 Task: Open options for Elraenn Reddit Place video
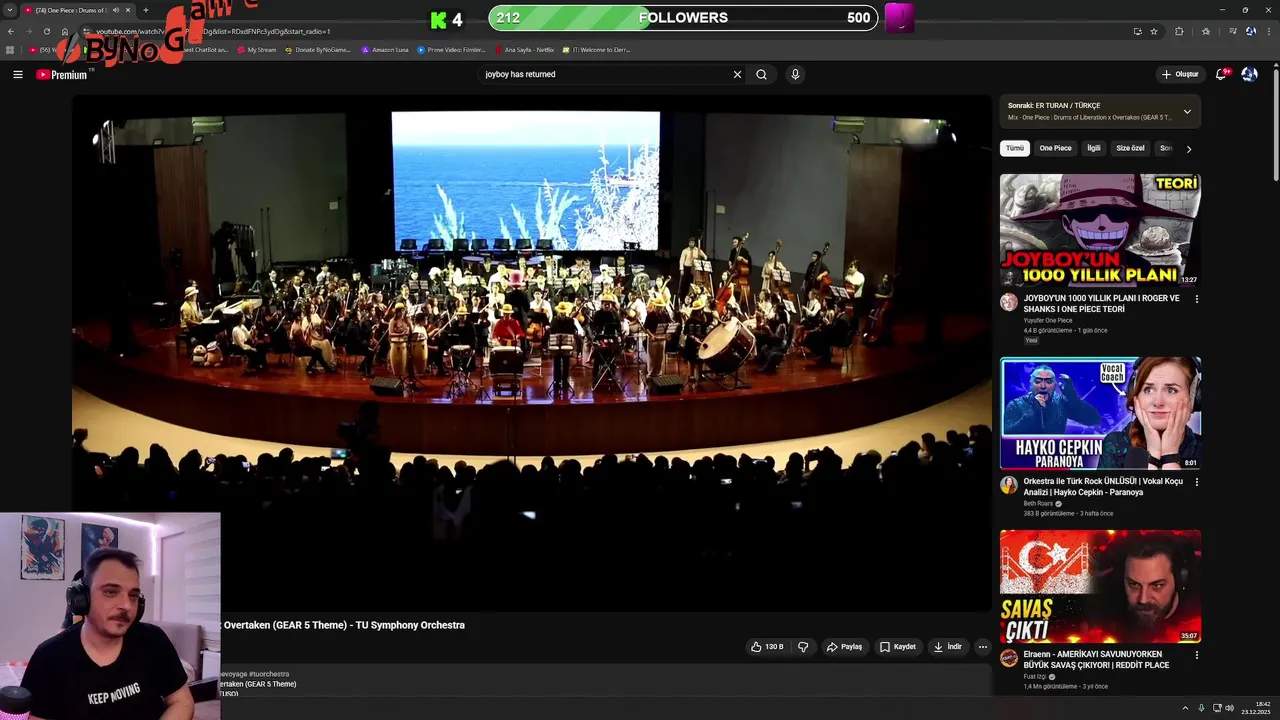pos(1196,655)
